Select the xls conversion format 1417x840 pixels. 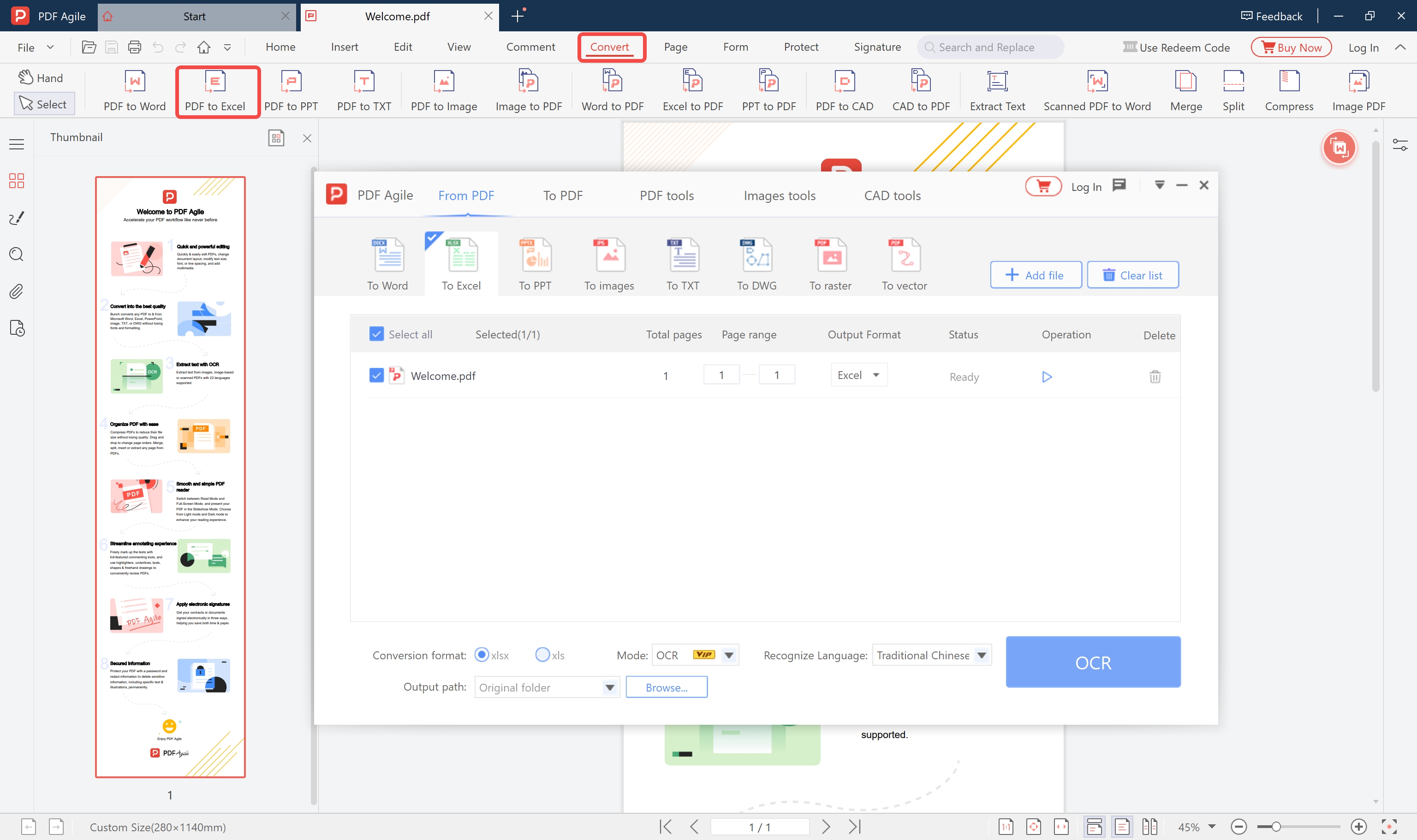click(542, 654)
